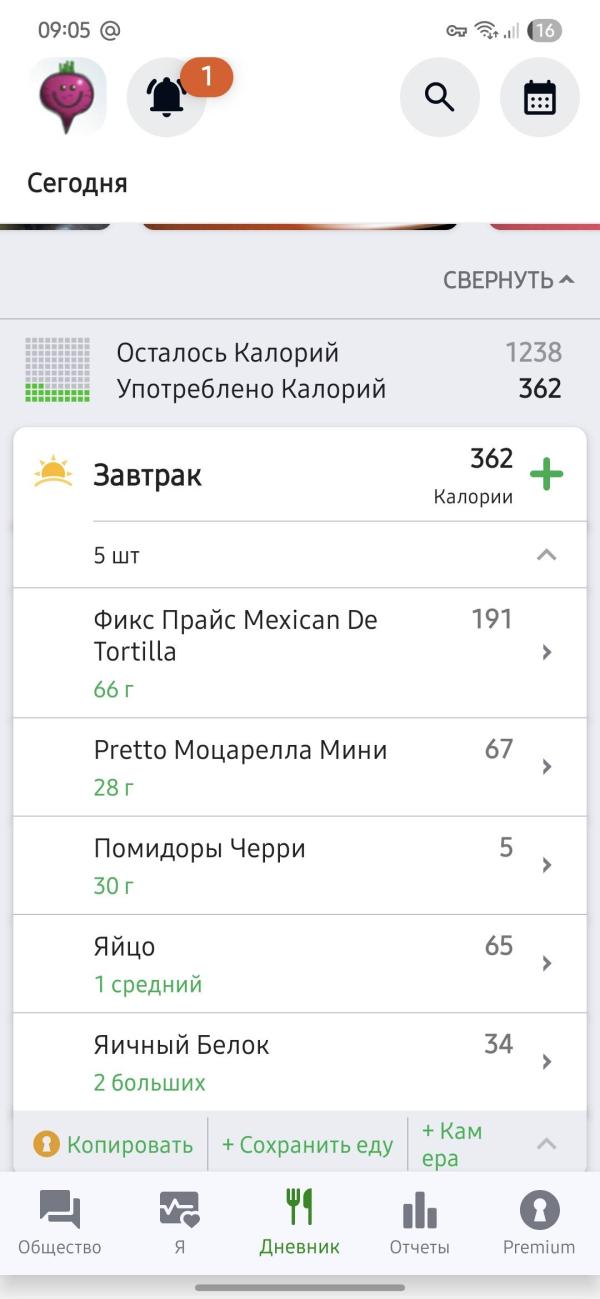
Task: Open the Отчеты reports tab
Action: point(419,1221)
